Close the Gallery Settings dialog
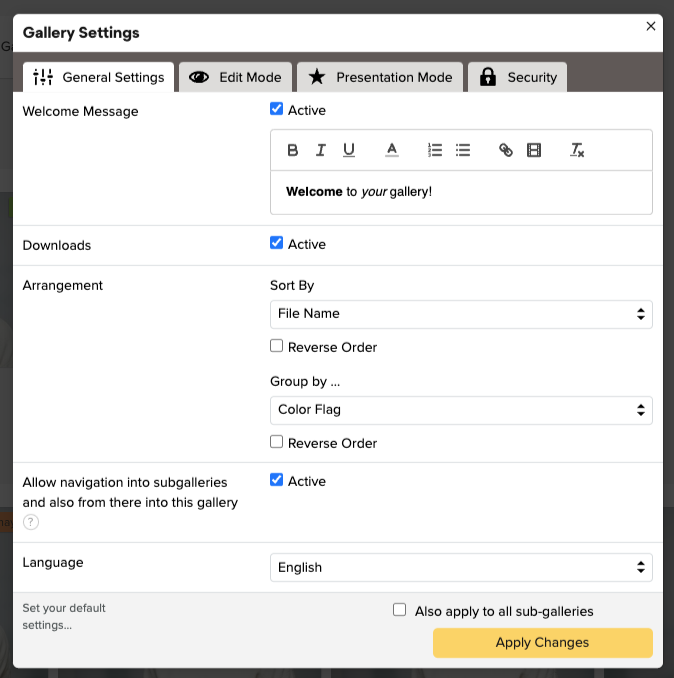 651,26
